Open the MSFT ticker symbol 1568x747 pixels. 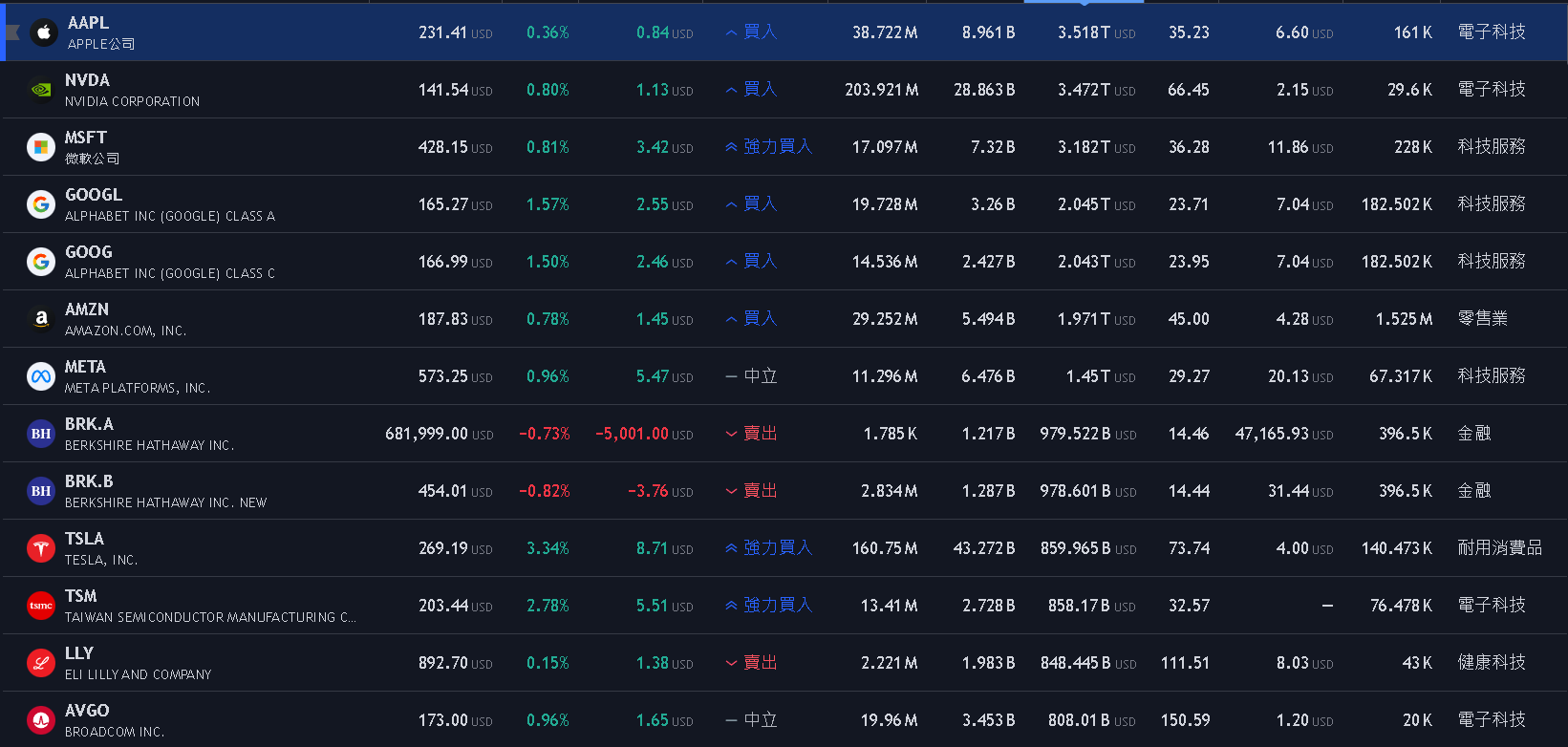pyautogui.click(x=86, y=138)
